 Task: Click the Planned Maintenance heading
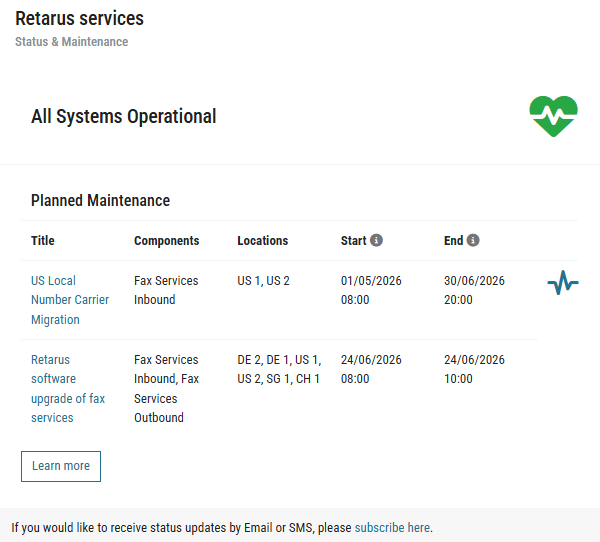[100, 201]
